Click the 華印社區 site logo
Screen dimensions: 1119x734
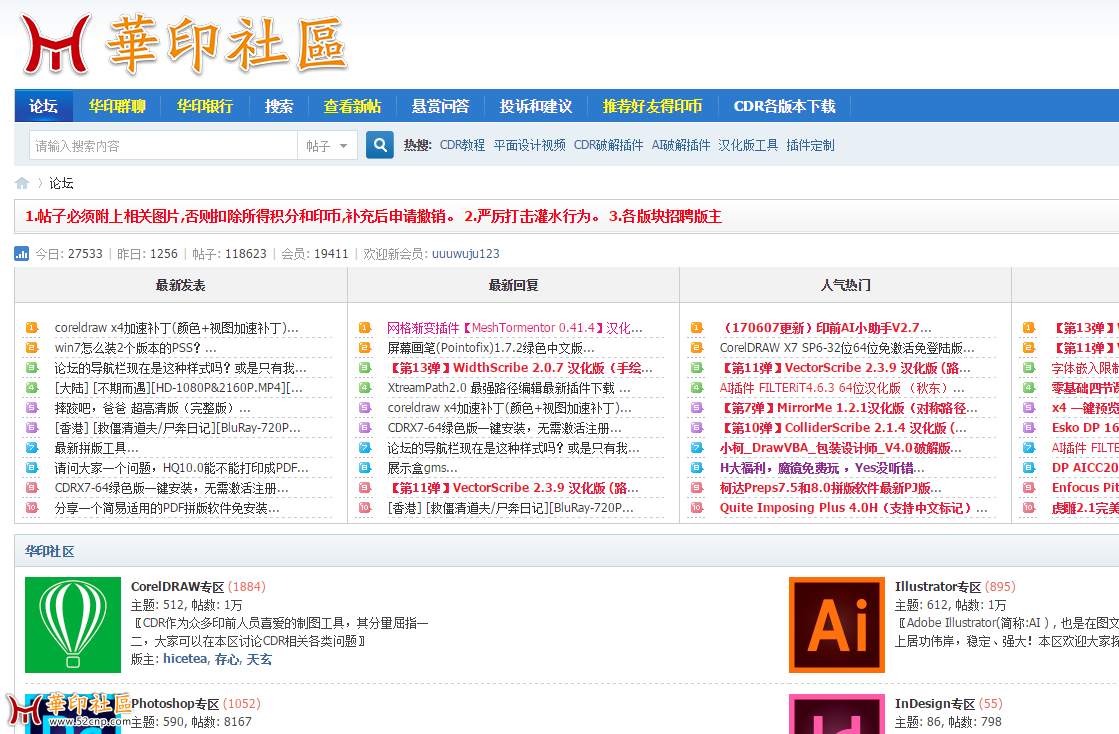pyautogui.click(x=184, y=44)
